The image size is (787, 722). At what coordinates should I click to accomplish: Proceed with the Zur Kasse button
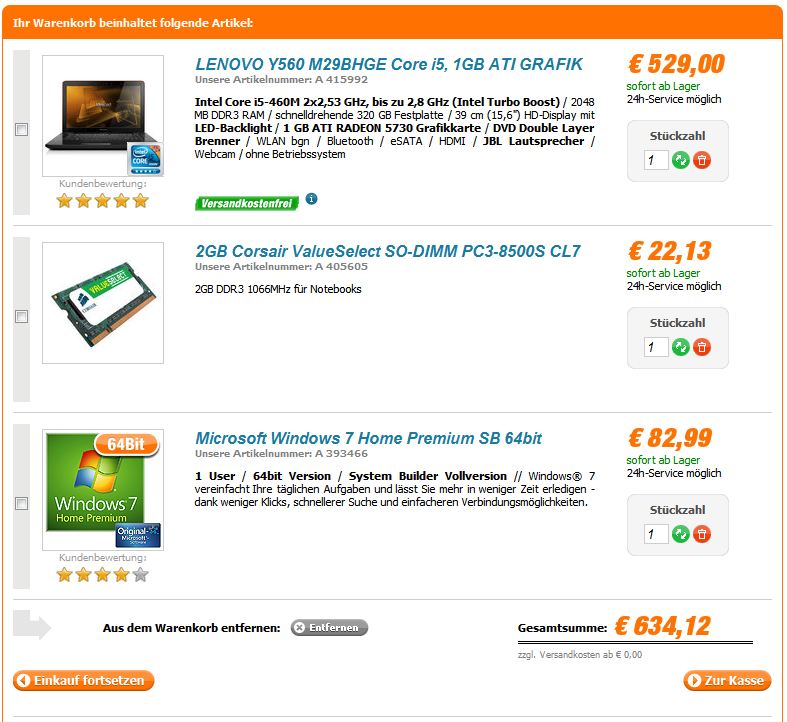[x=727, y=680]
